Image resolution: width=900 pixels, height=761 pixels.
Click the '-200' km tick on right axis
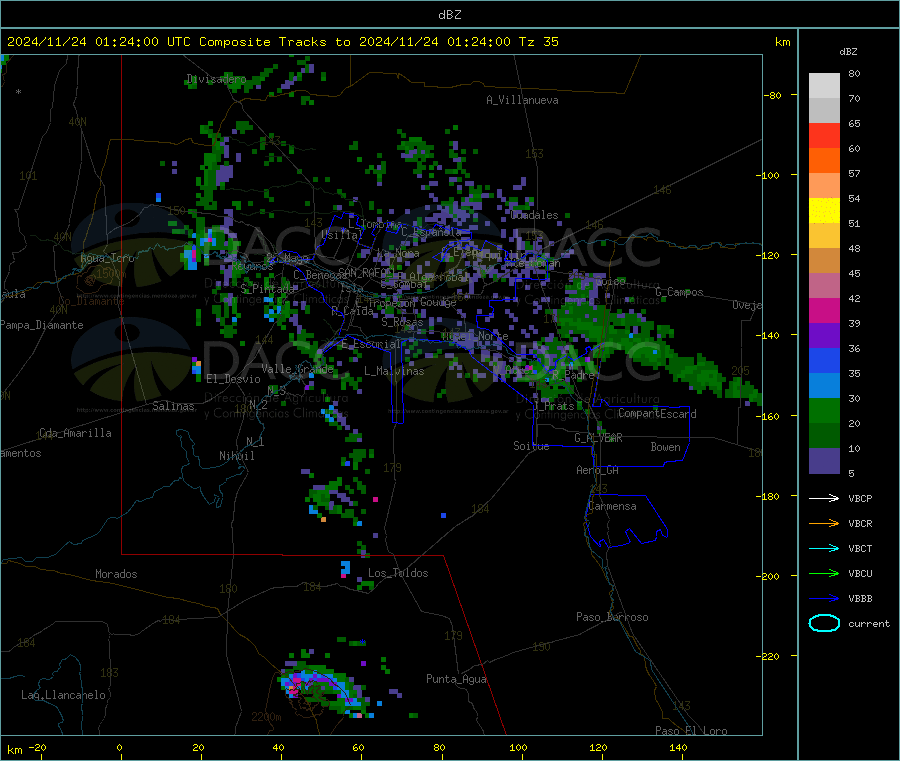click(x=770, y=577)
